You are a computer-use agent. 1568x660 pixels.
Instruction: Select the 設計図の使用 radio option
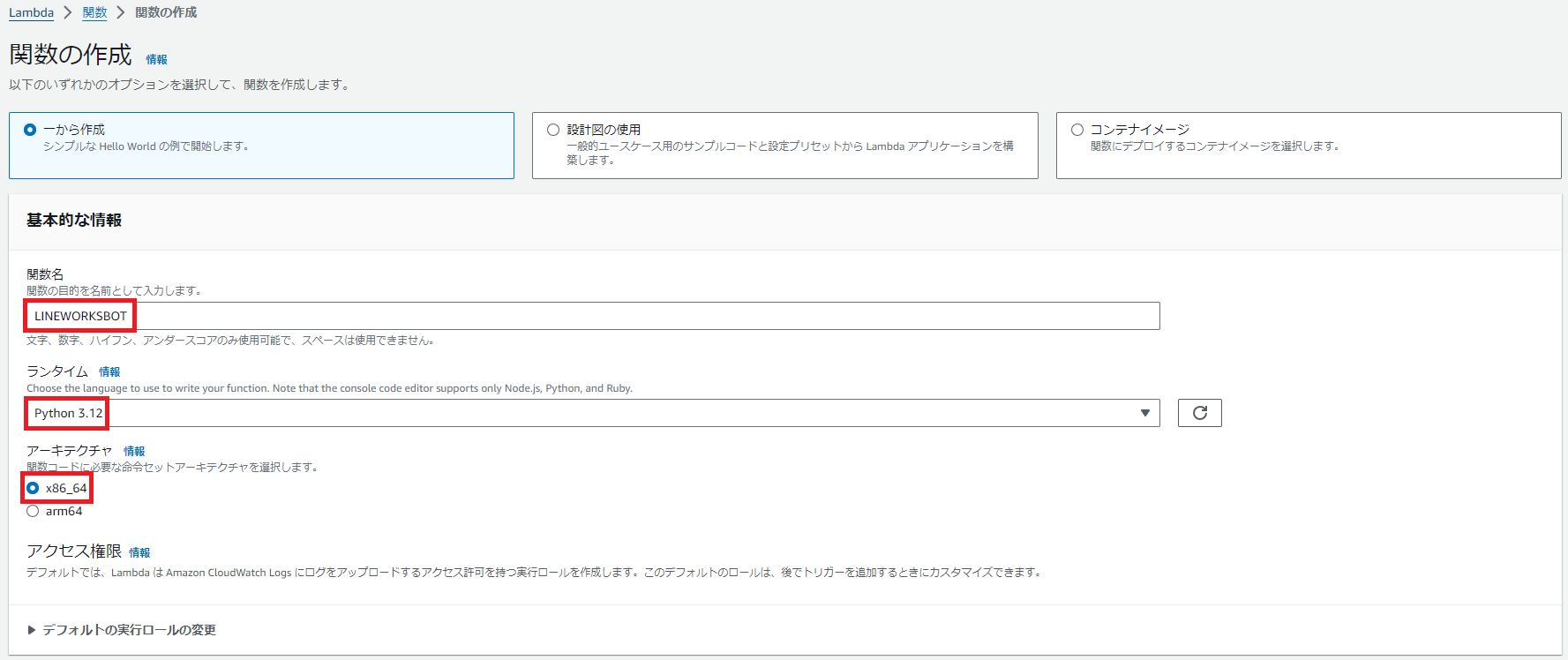pos(553,130)
